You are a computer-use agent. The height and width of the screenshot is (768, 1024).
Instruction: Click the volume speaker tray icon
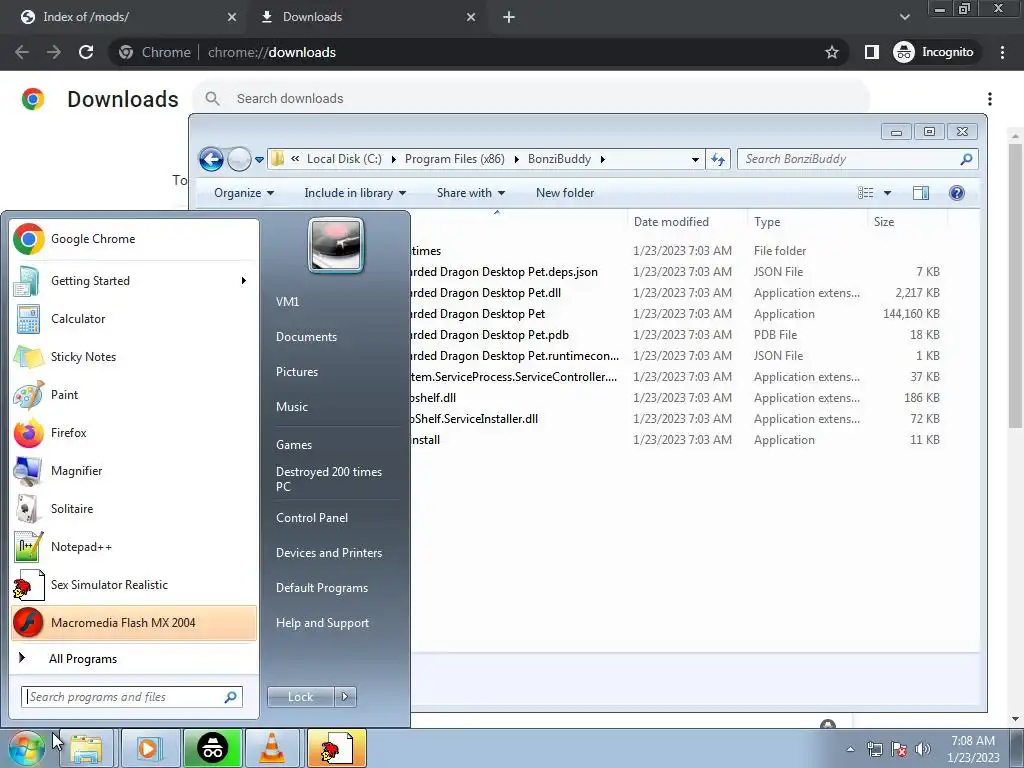click(923, 749)
